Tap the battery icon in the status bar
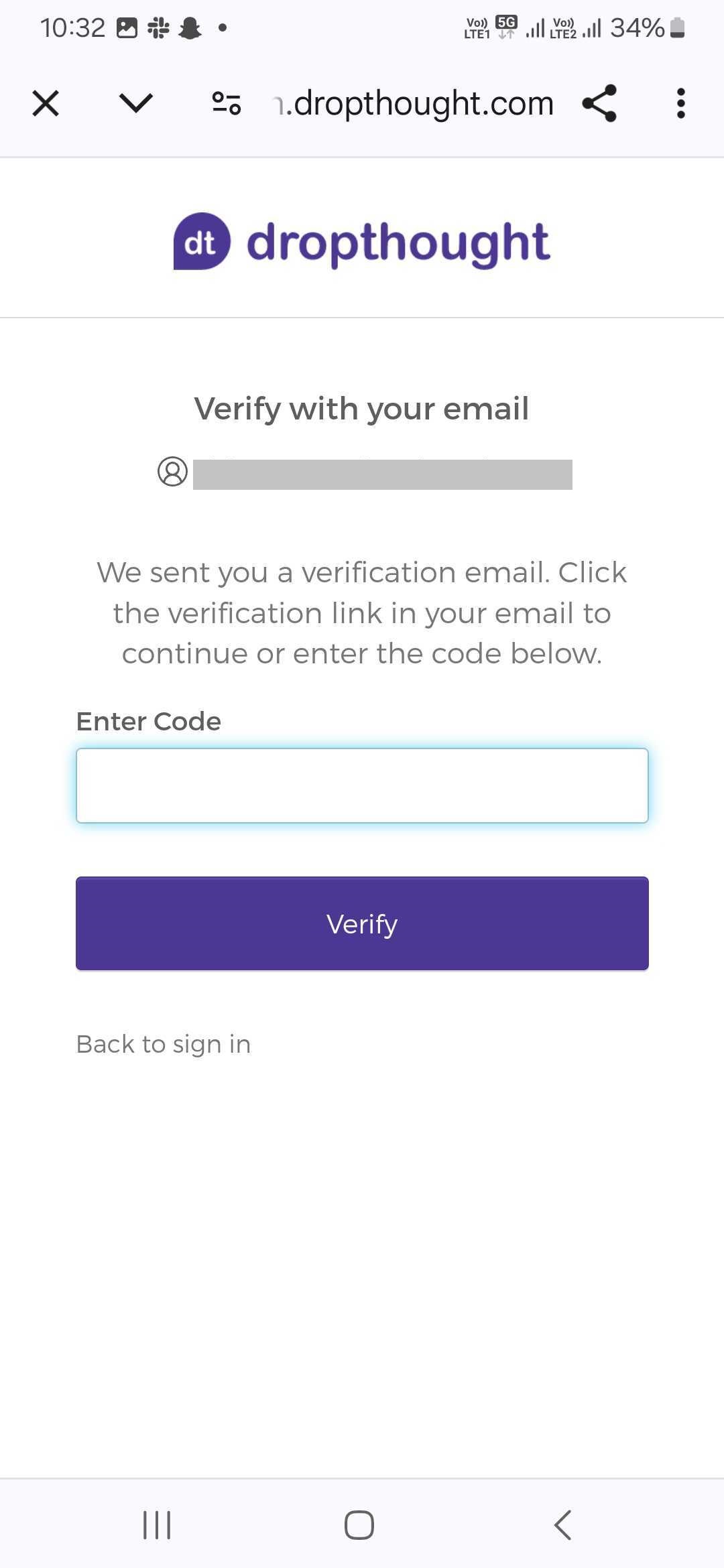The image size is (724, 1568). click(x=677, y=27)
